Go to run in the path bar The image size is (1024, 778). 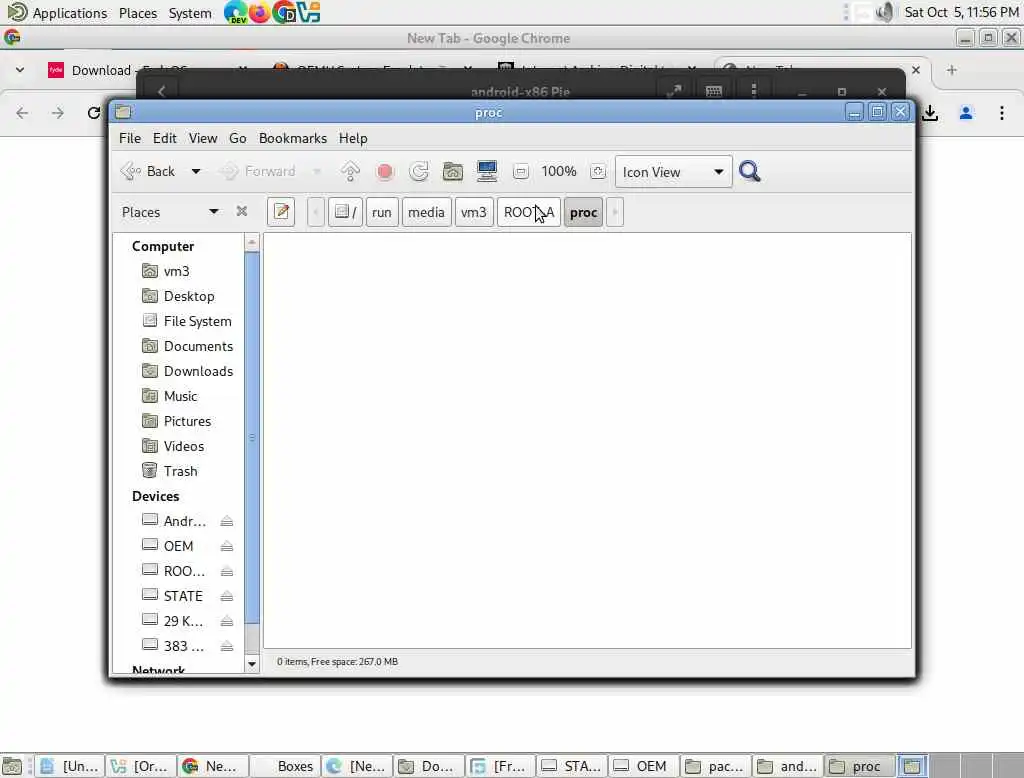(381, 212)
